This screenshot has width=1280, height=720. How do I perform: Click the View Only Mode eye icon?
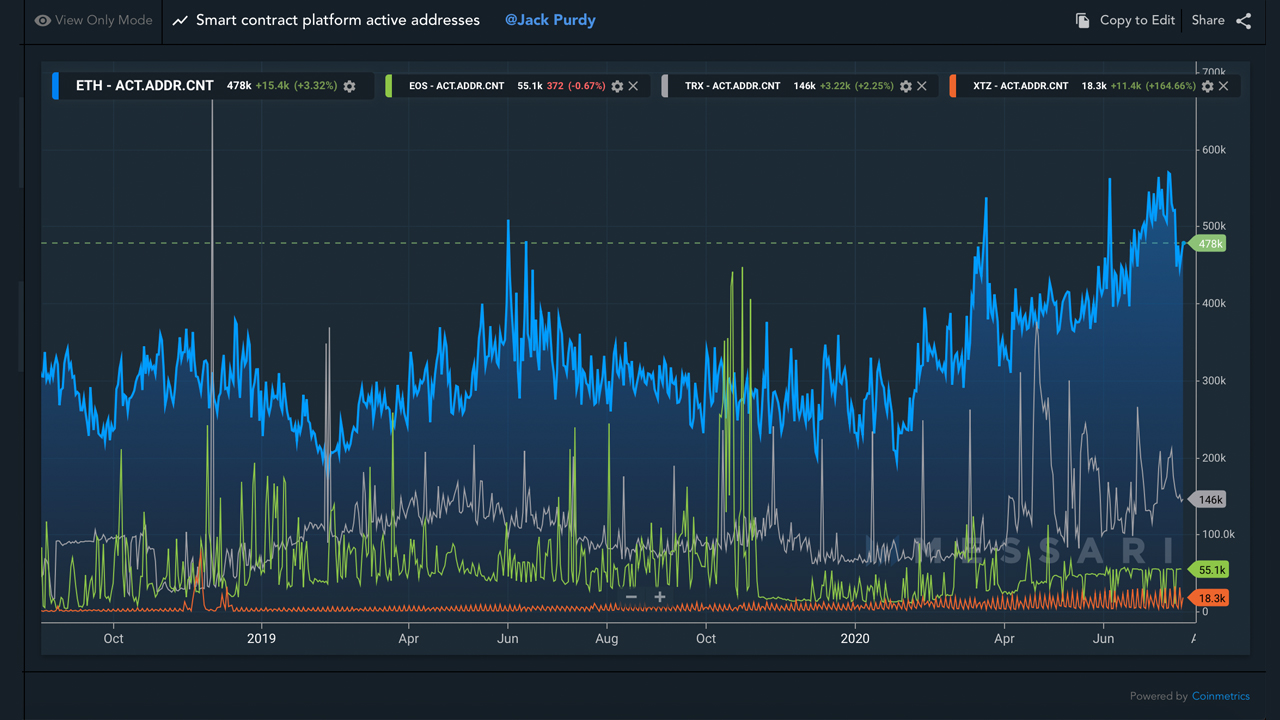pos(42,20)
